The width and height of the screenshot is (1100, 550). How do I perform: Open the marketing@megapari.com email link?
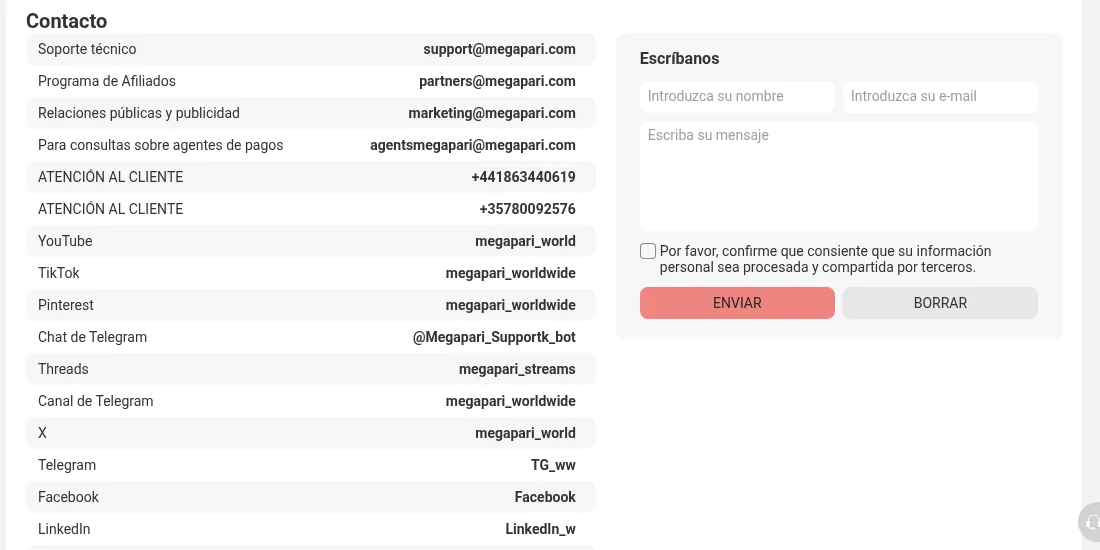[x=492, y=113]
